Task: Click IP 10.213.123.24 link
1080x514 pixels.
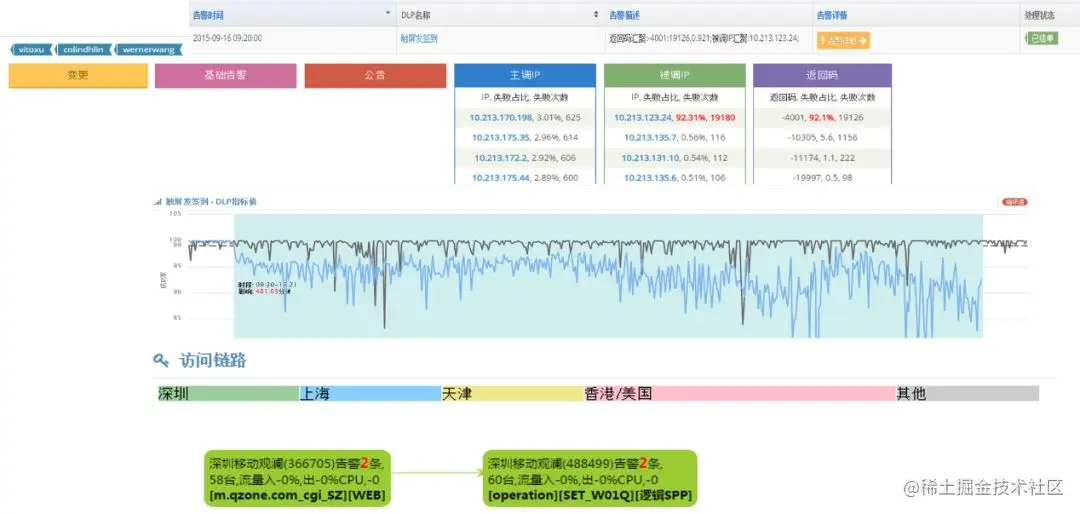Action: 643,118
